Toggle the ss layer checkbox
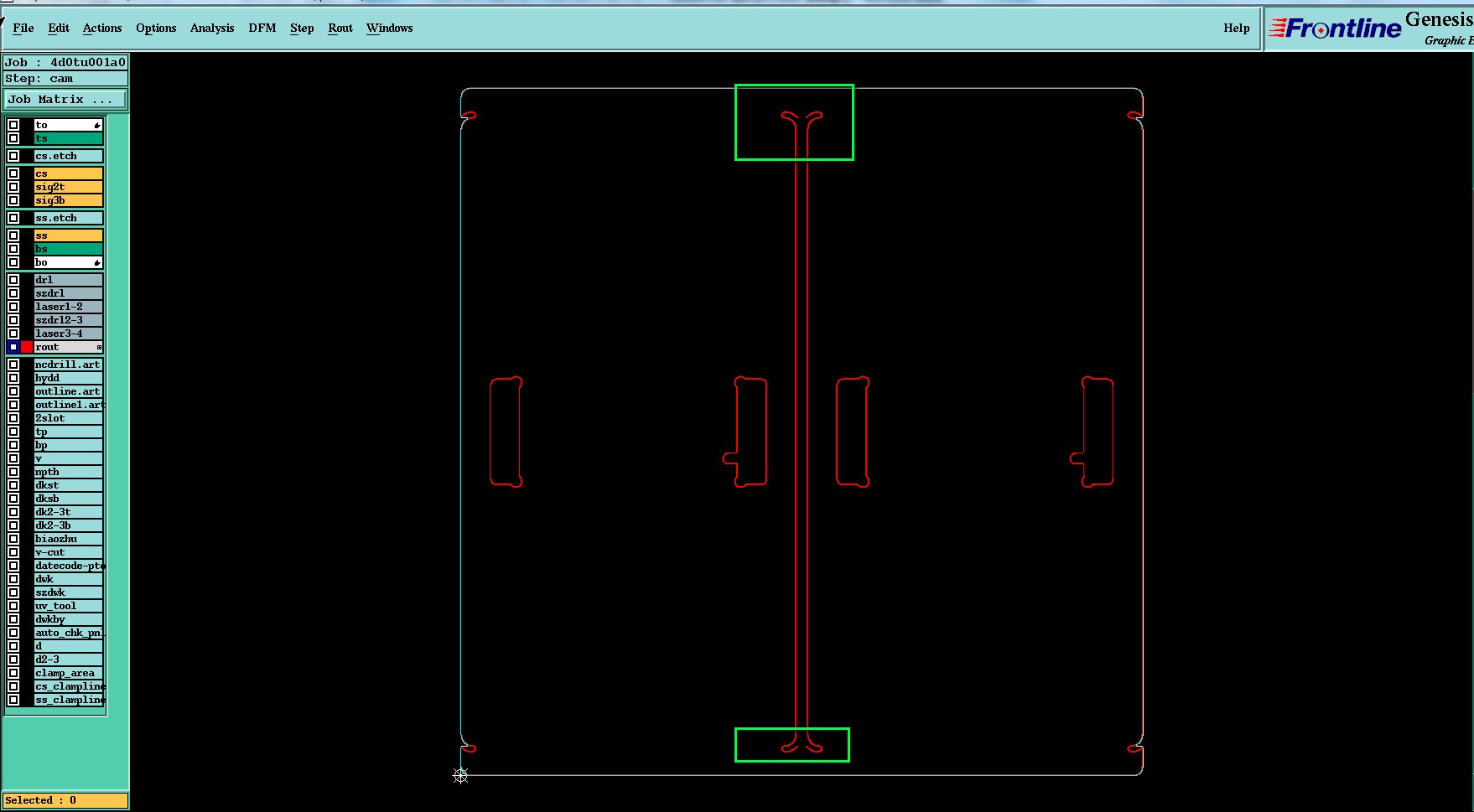 [x=13, y=235]
